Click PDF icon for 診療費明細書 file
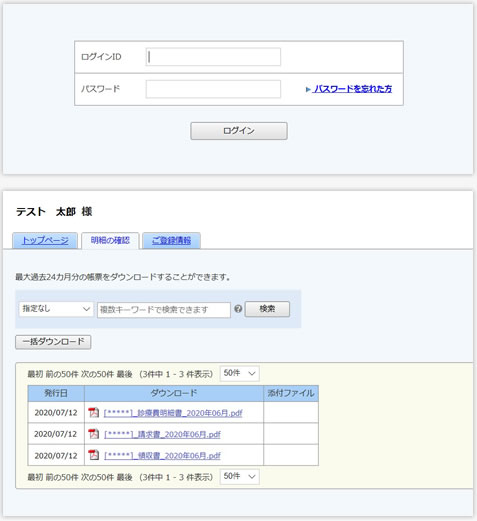 pyautogui.click(x=94, y=413)
